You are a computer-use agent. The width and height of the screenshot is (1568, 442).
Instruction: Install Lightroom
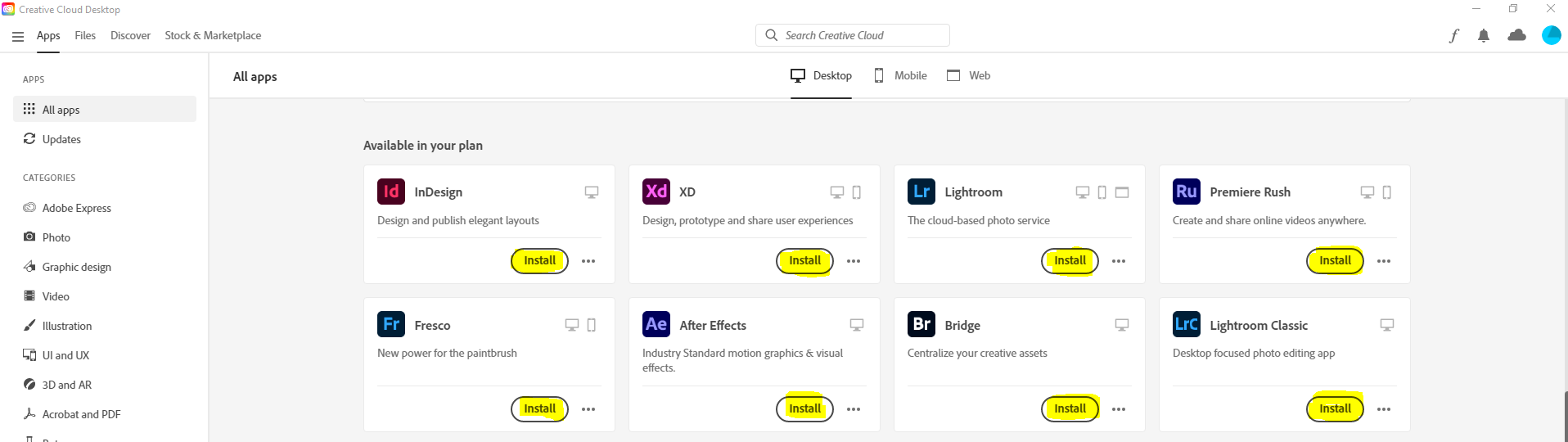[1070, 260]
